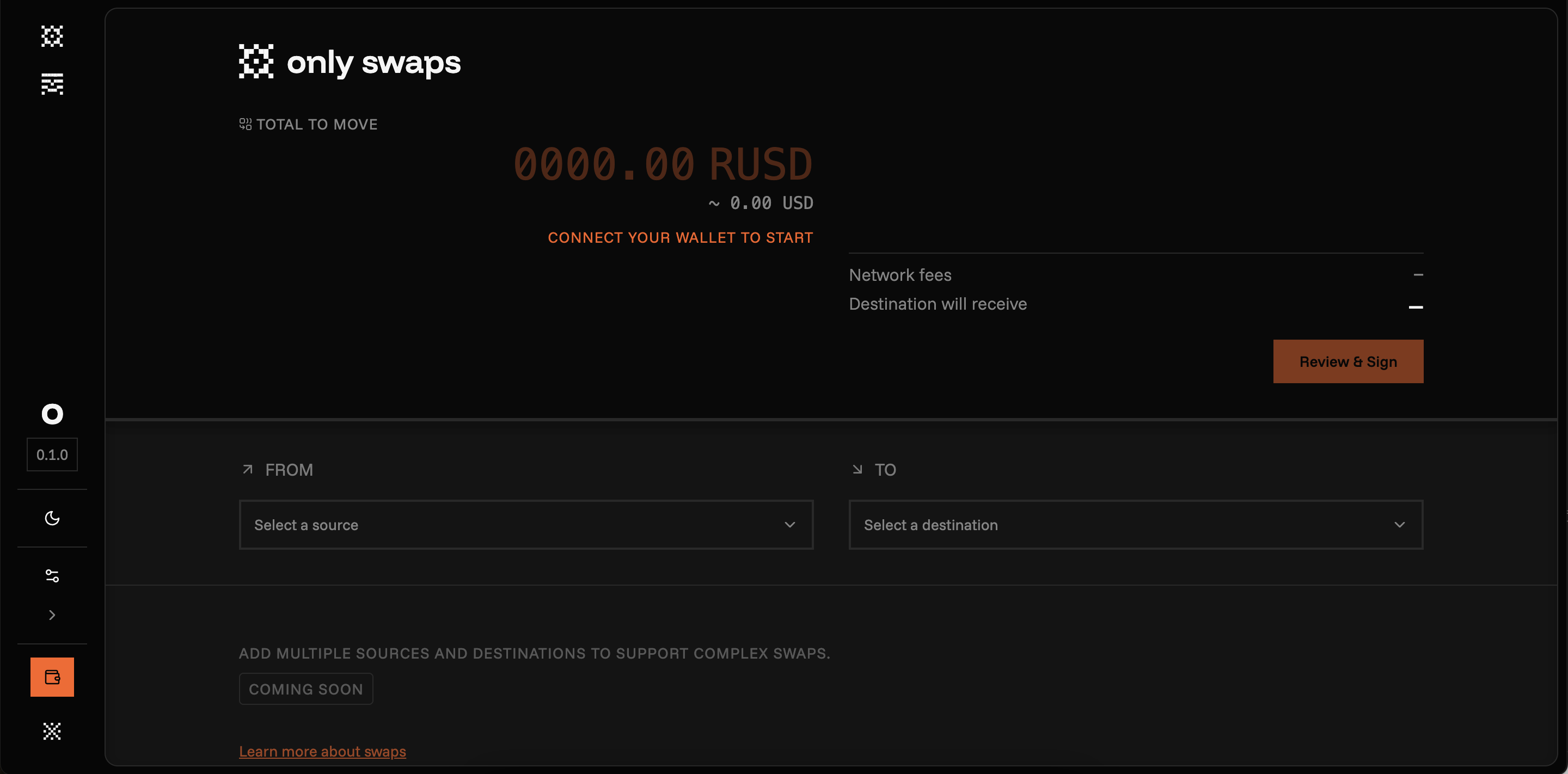1568x774 pixels.
Task: Open the TO section header
Action: pos(886,469)
